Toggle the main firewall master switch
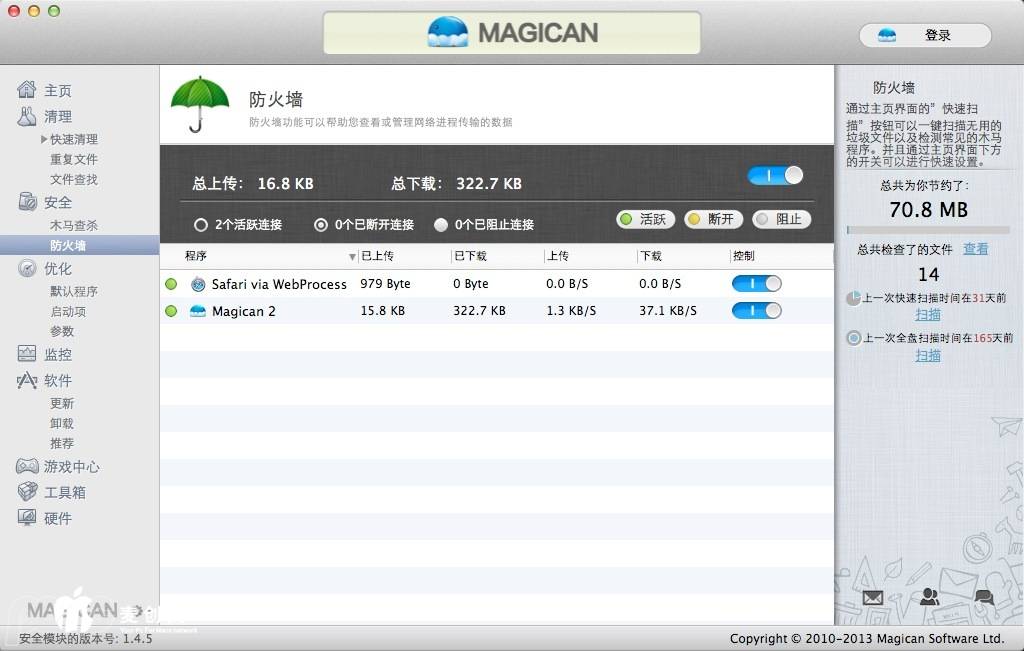This screenshot has width=1024, height=651. tap(775, 176)
